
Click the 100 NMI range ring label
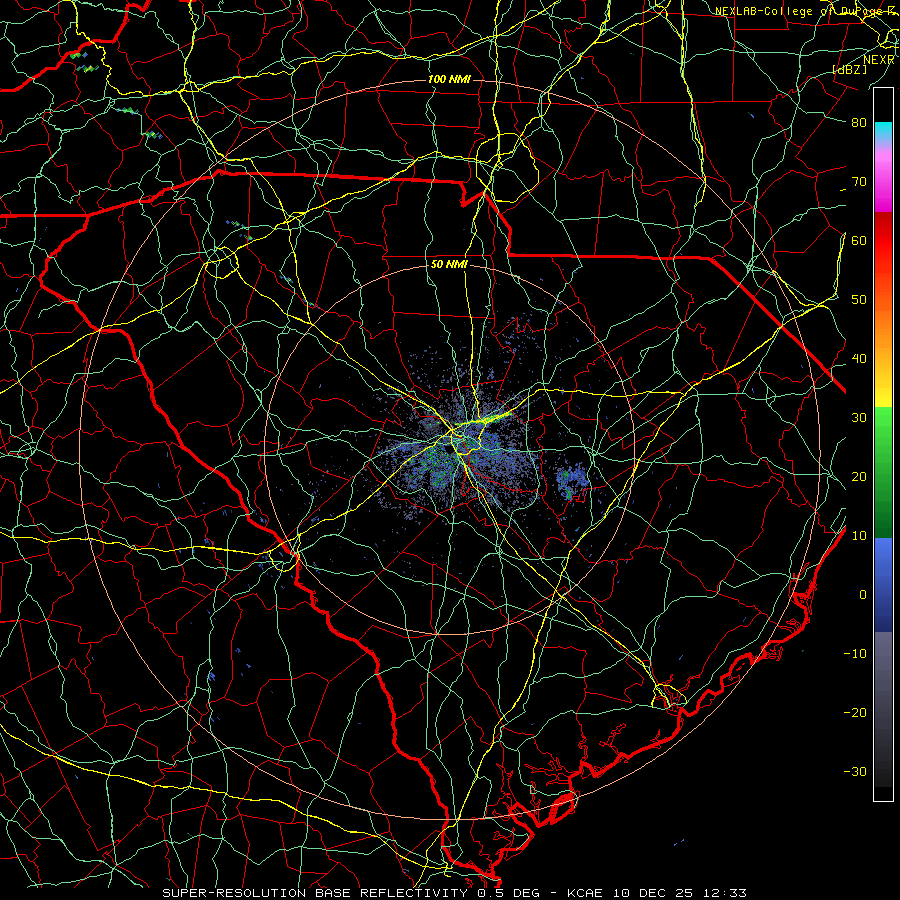pos(449,79)
